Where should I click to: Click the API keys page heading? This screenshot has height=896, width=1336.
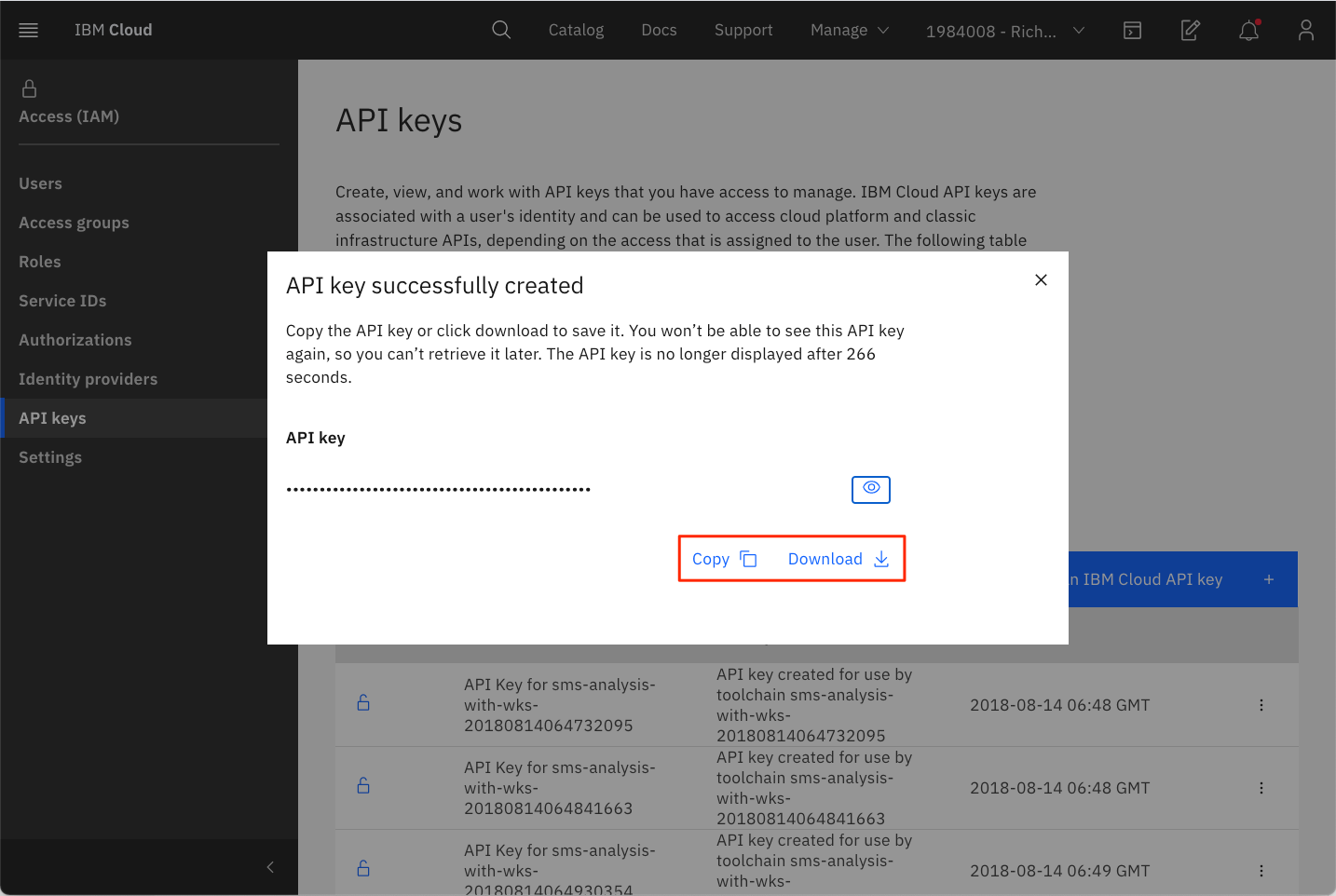pos(399,121)
